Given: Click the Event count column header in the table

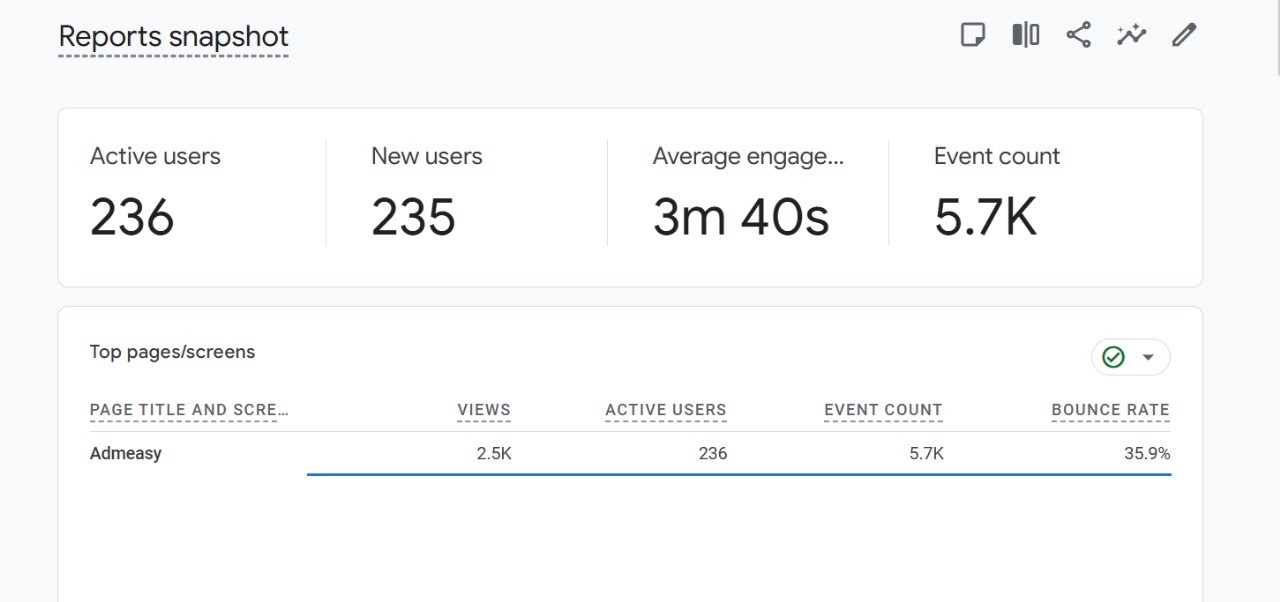Looking at the screenshot, I should click(x=883, y=410).
